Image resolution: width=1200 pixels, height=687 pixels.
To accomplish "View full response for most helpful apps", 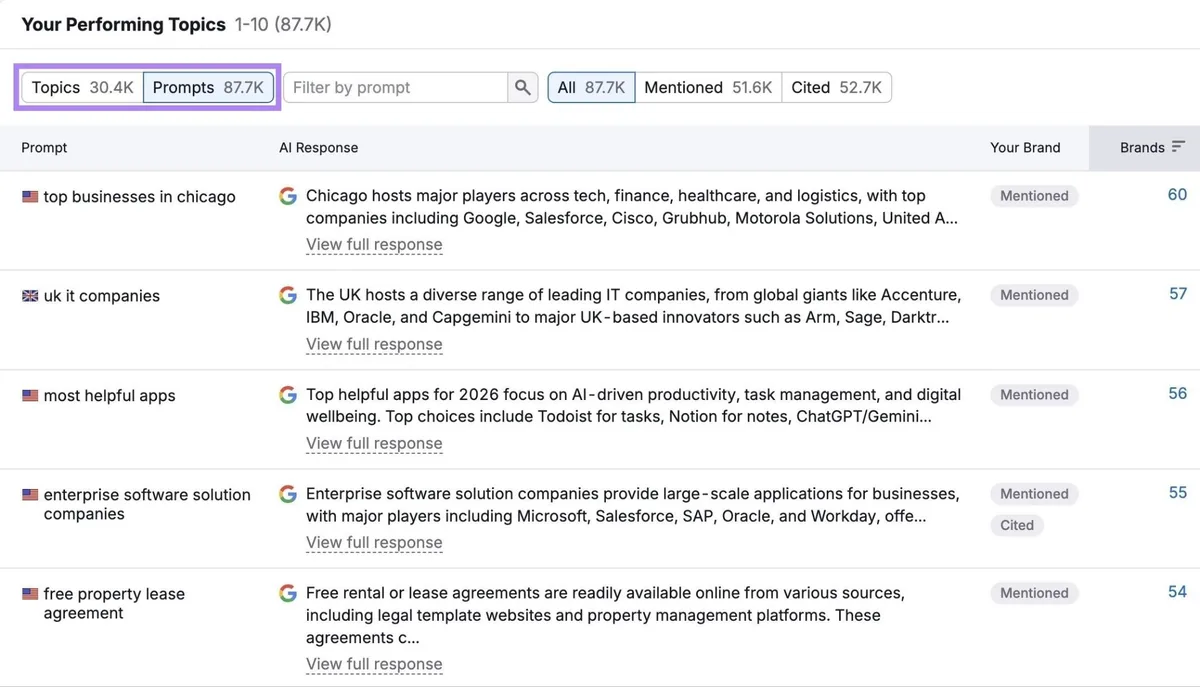I will [x=374, y=443].
